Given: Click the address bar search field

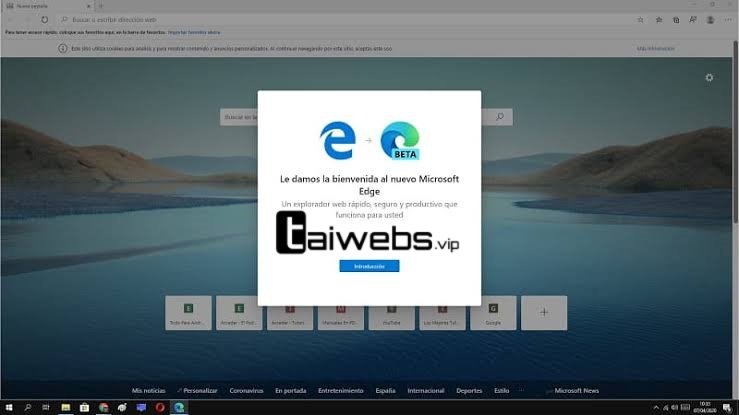Looking at the screenshot, I should pyautogui.click(x=344, y=20).
